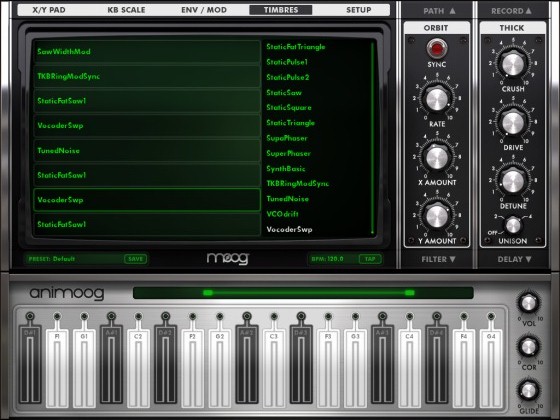Click the small knob above C2 key
Viewport: 560px width, 420px height.
tap(138, 316)
